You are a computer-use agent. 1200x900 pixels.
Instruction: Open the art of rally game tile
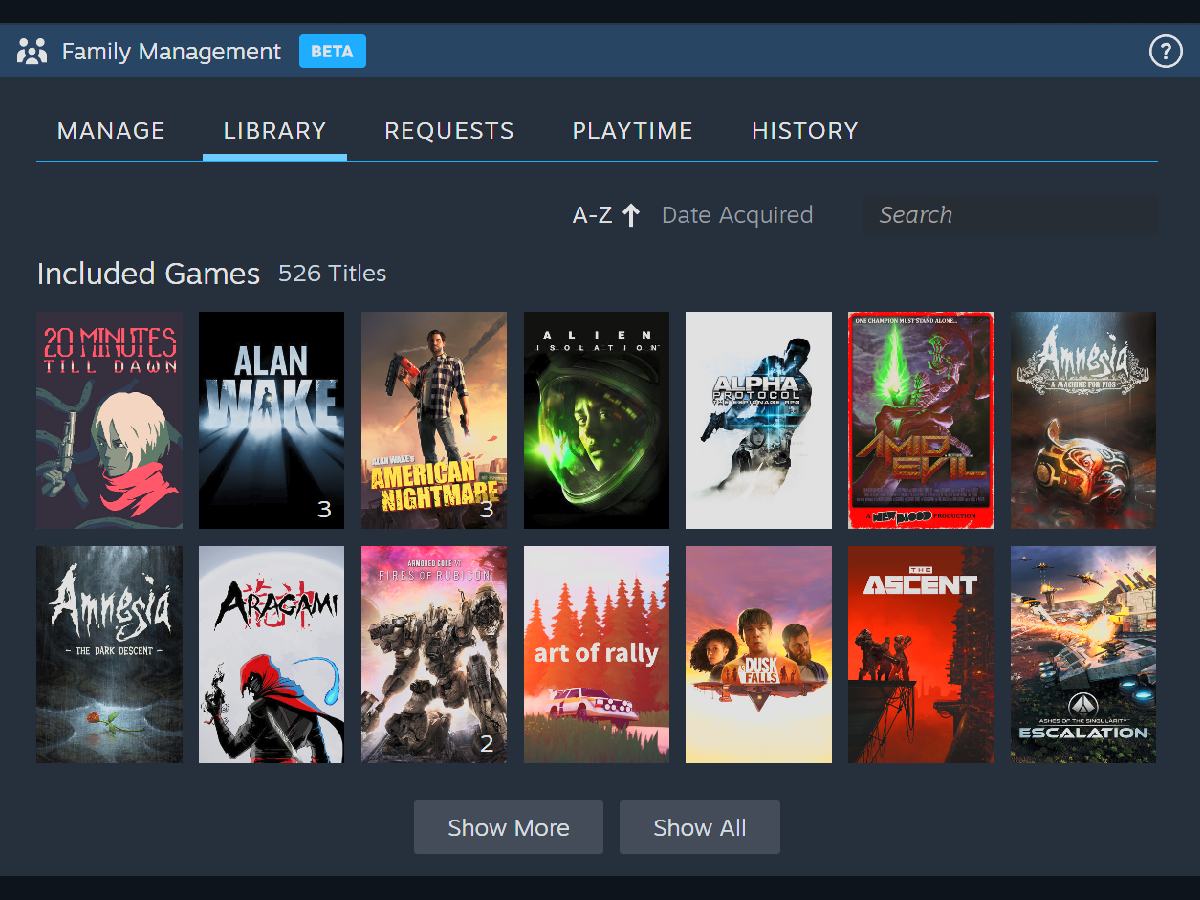596,654
